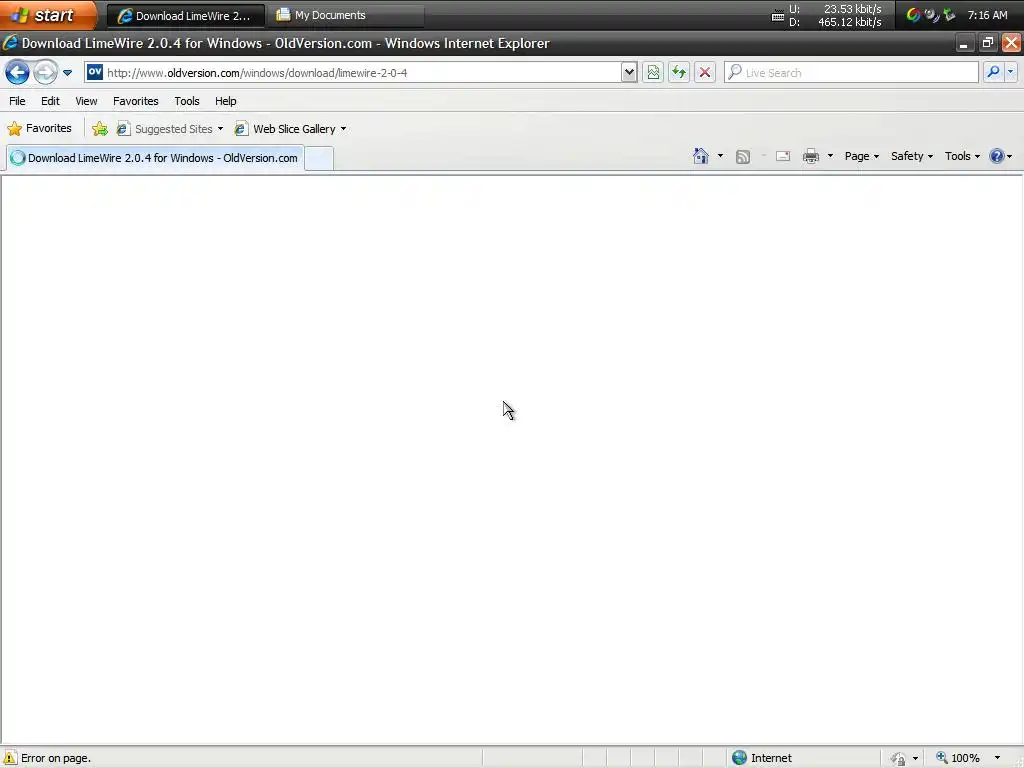Open the Tools menu in menu bar
This screenshot has height=768, width=1024.
[187, 101]
